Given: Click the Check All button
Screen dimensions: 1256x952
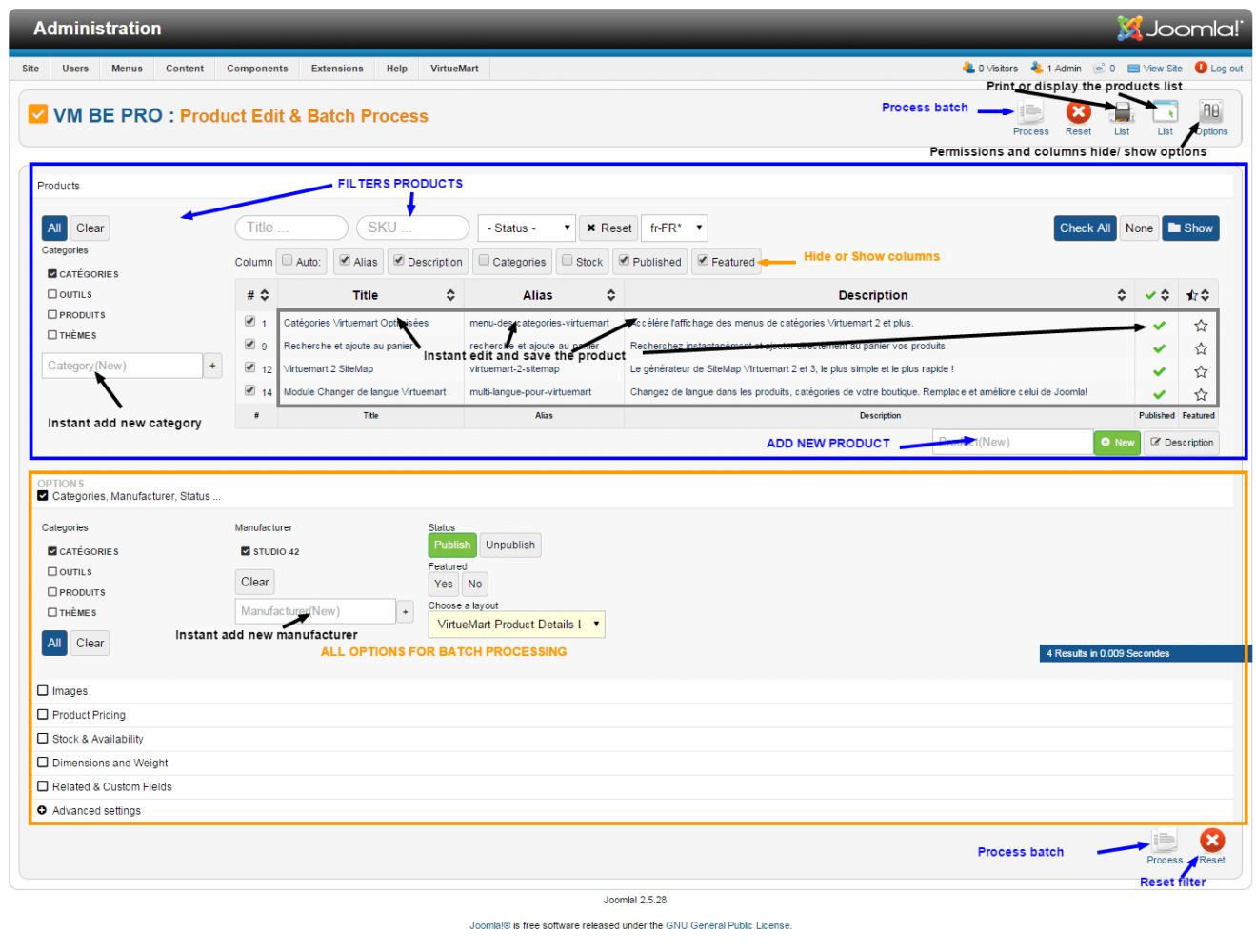Looking at the screenshot, I should [1085, 228].
